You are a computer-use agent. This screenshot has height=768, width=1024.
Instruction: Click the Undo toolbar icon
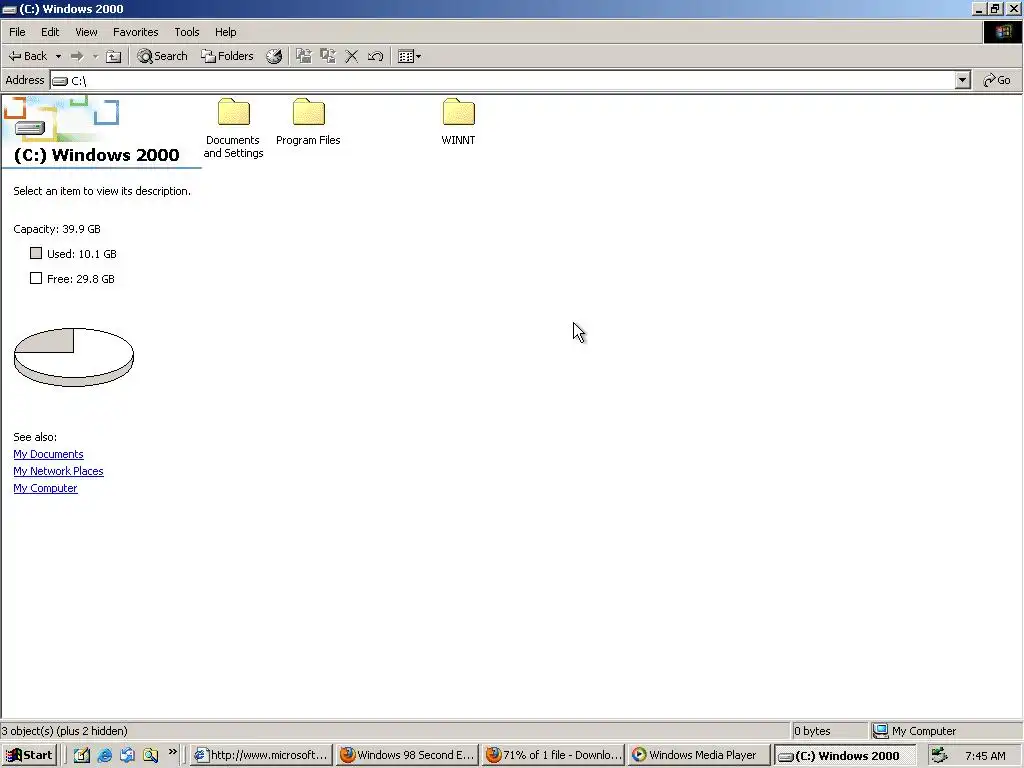[375, 56]
